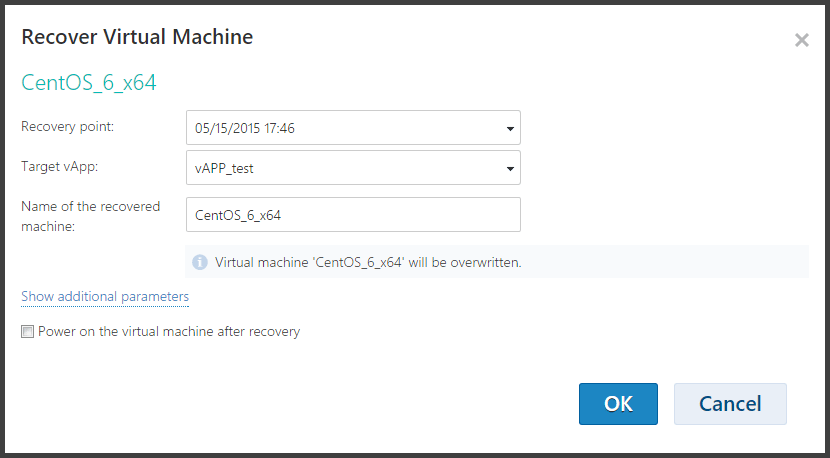Enable power on after recovery checkbox
The height and width of the screenshot is (458, 830).
(27, 331)
